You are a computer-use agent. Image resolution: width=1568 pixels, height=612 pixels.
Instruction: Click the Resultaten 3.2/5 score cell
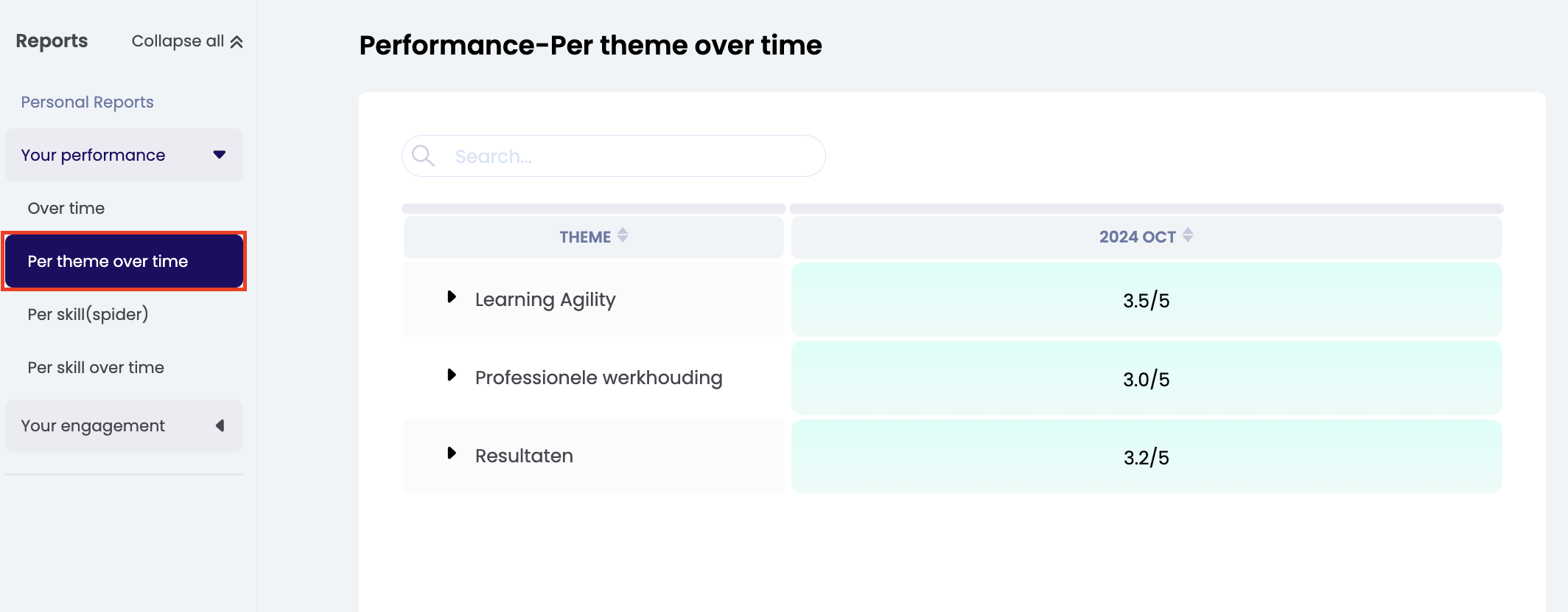1146,457
